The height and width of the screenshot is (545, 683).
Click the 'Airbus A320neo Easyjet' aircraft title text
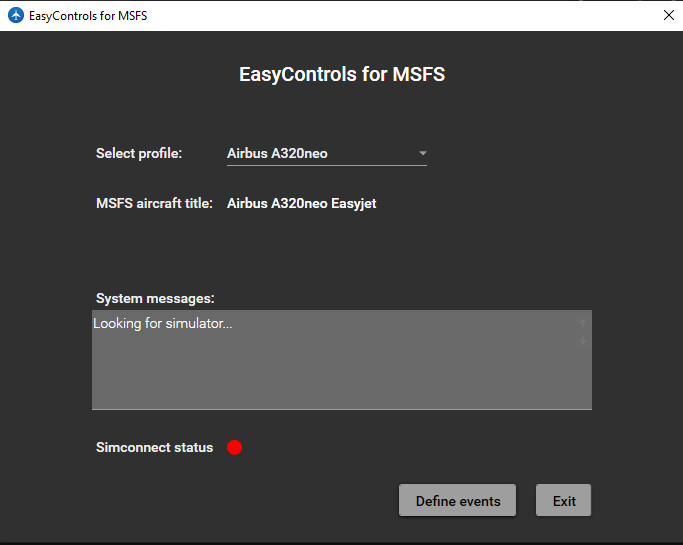click(x=301, y=203)
